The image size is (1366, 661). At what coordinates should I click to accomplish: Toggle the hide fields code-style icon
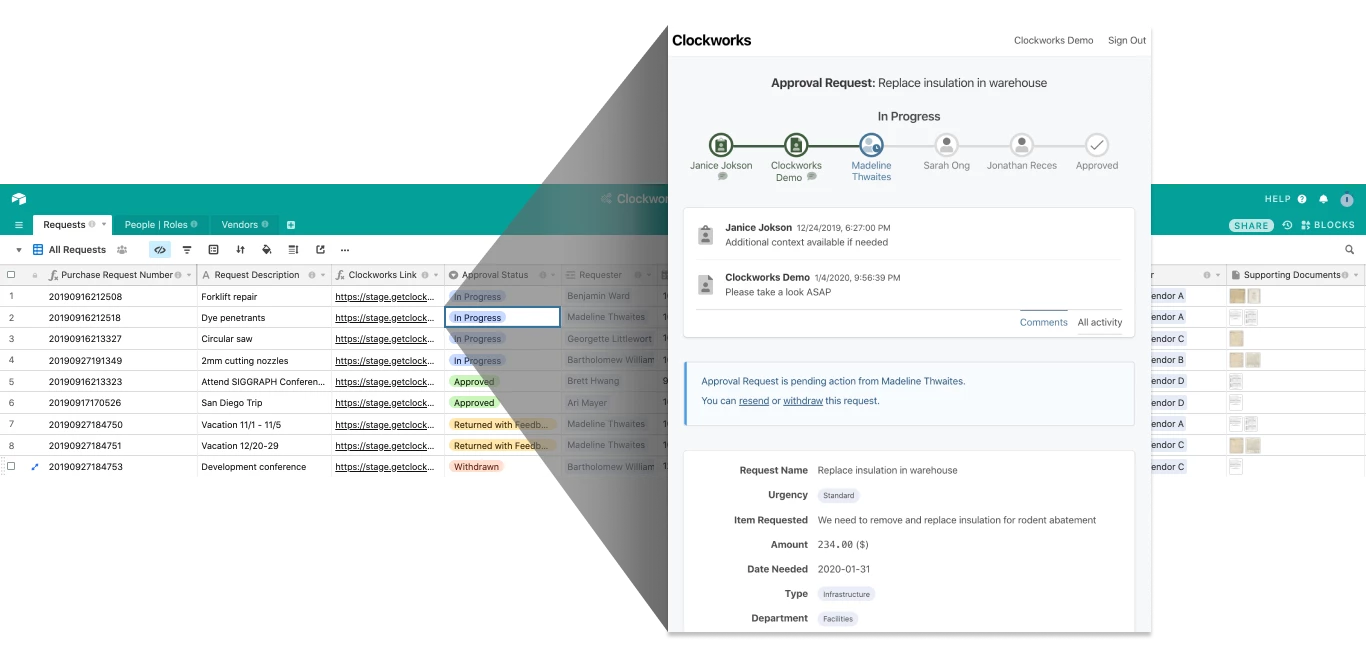click(160, 250)
